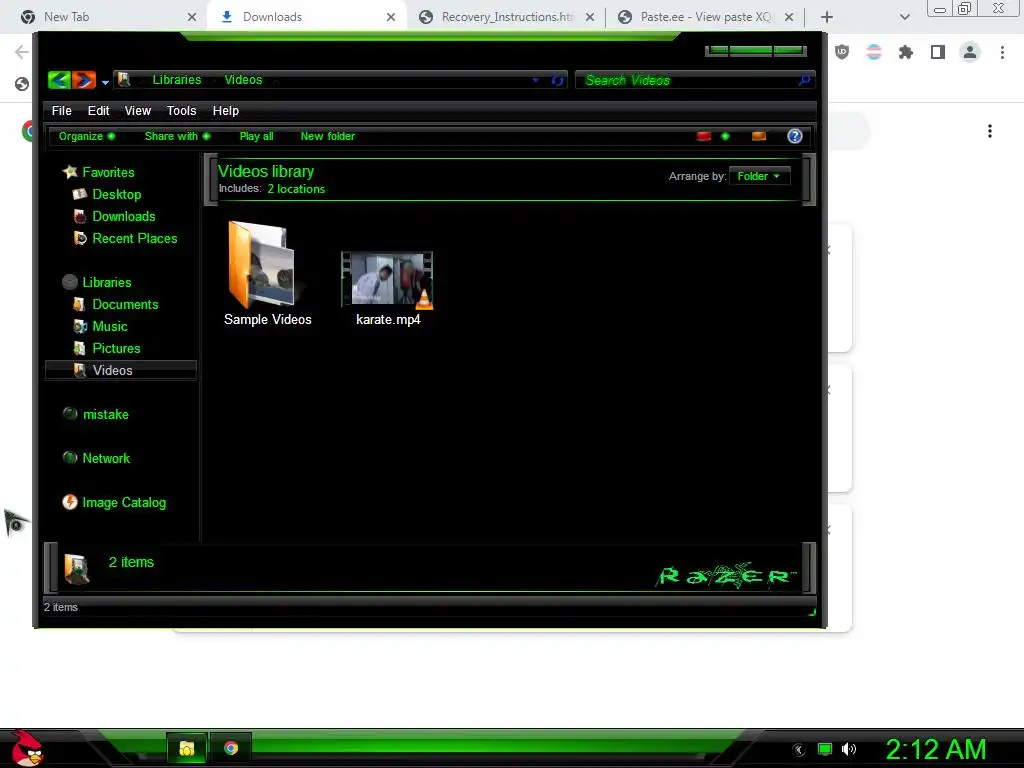Screen dimensions: 1024x768
Task: Open the Chrome three-dot menu
Action: [x=1002, y=52]
